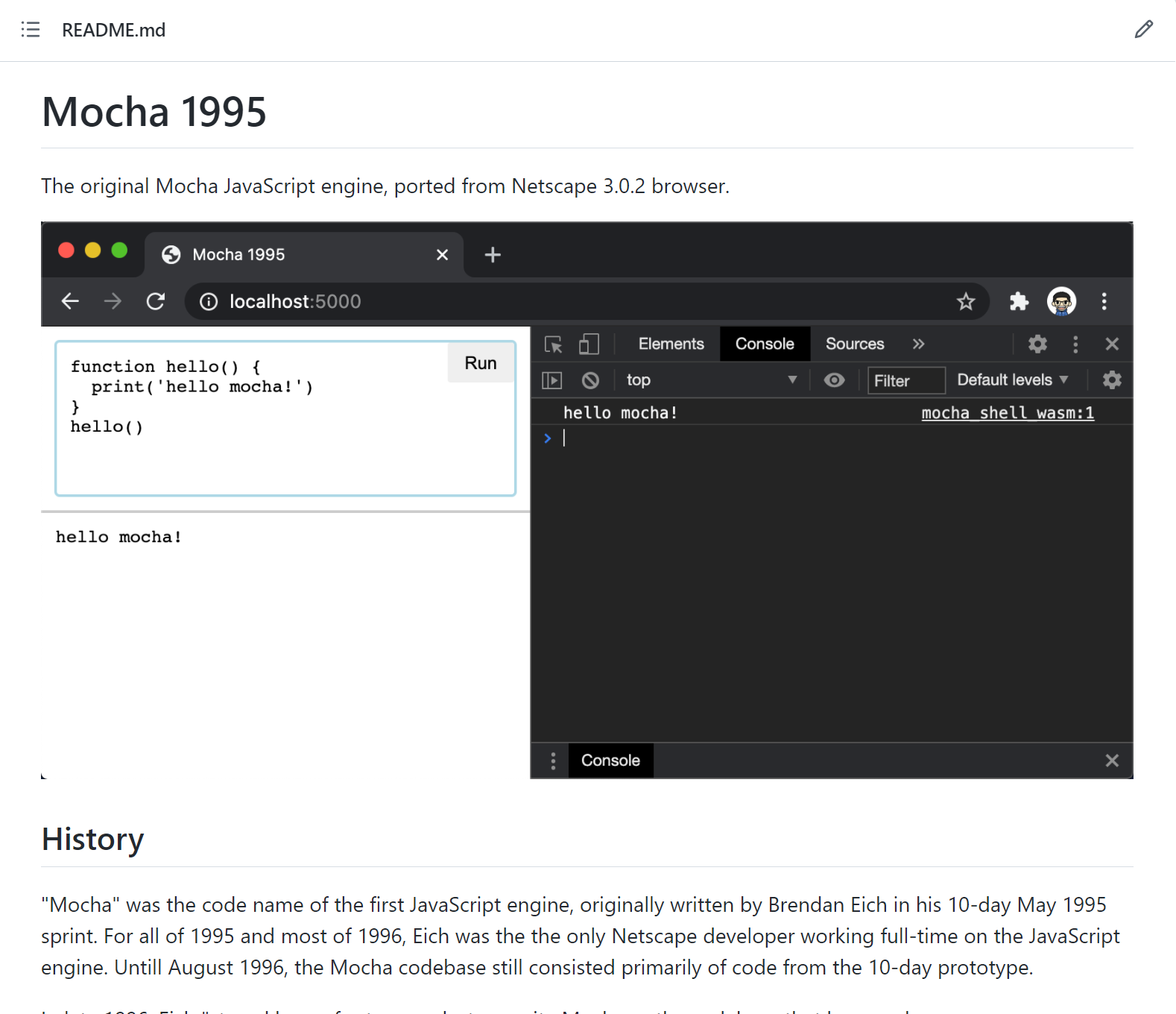
Task: Click the History heading
Action: click(x=92, y=839)
